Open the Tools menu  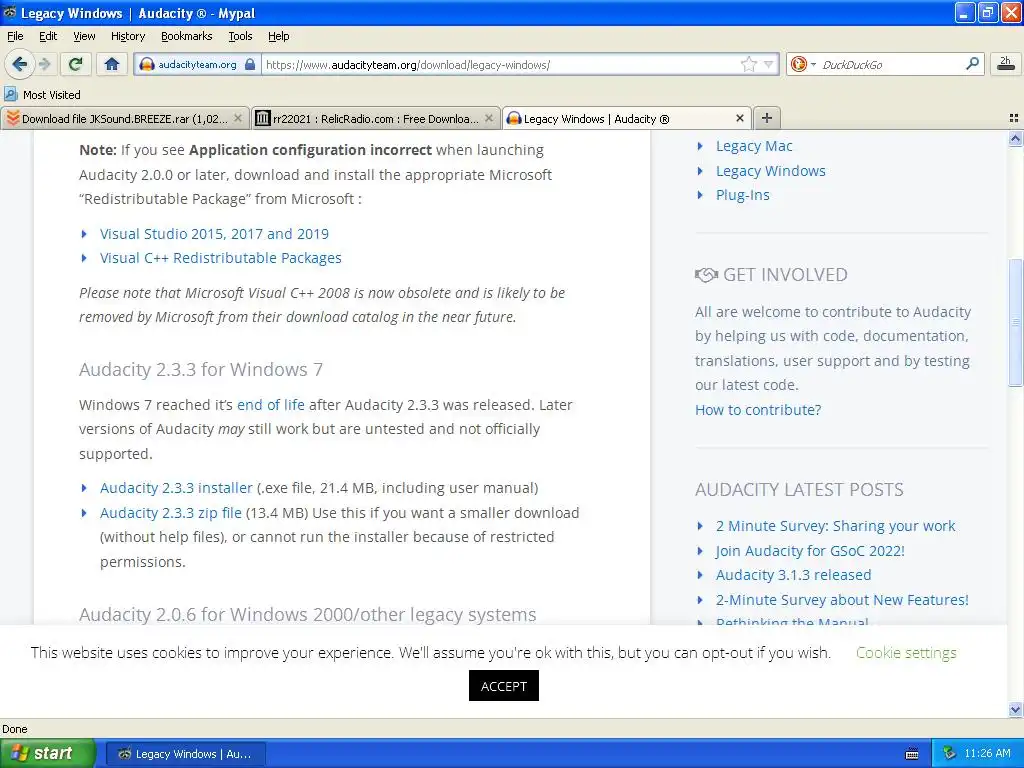pyautogui.click(x=240, y=36)
